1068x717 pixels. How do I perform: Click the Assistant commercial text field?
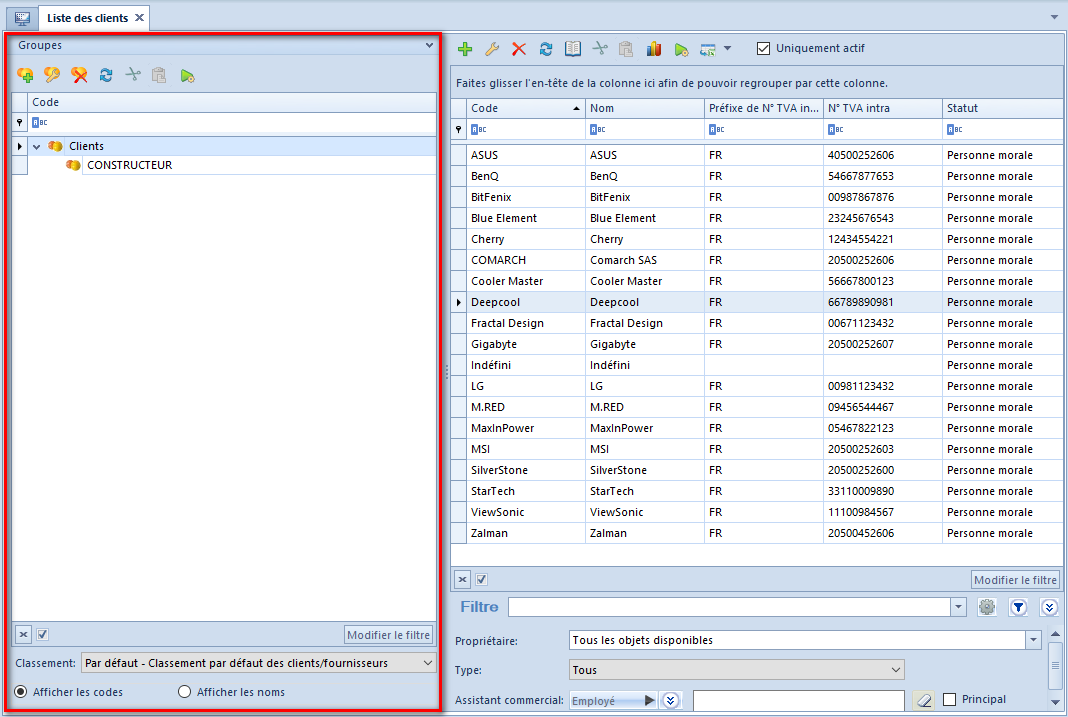click(x=799, y=700)
